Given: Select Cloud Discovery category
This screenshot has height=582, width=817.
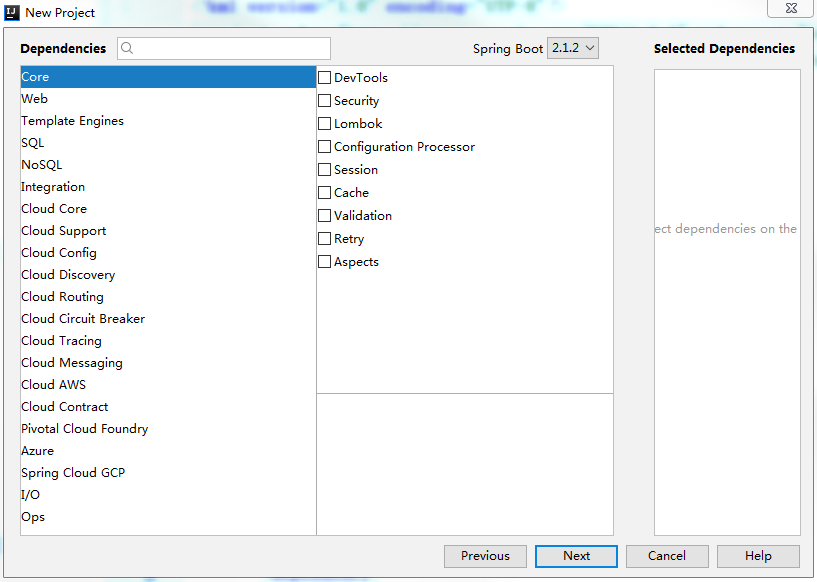Looking at the screenshot, I should [x=168, y=275].
